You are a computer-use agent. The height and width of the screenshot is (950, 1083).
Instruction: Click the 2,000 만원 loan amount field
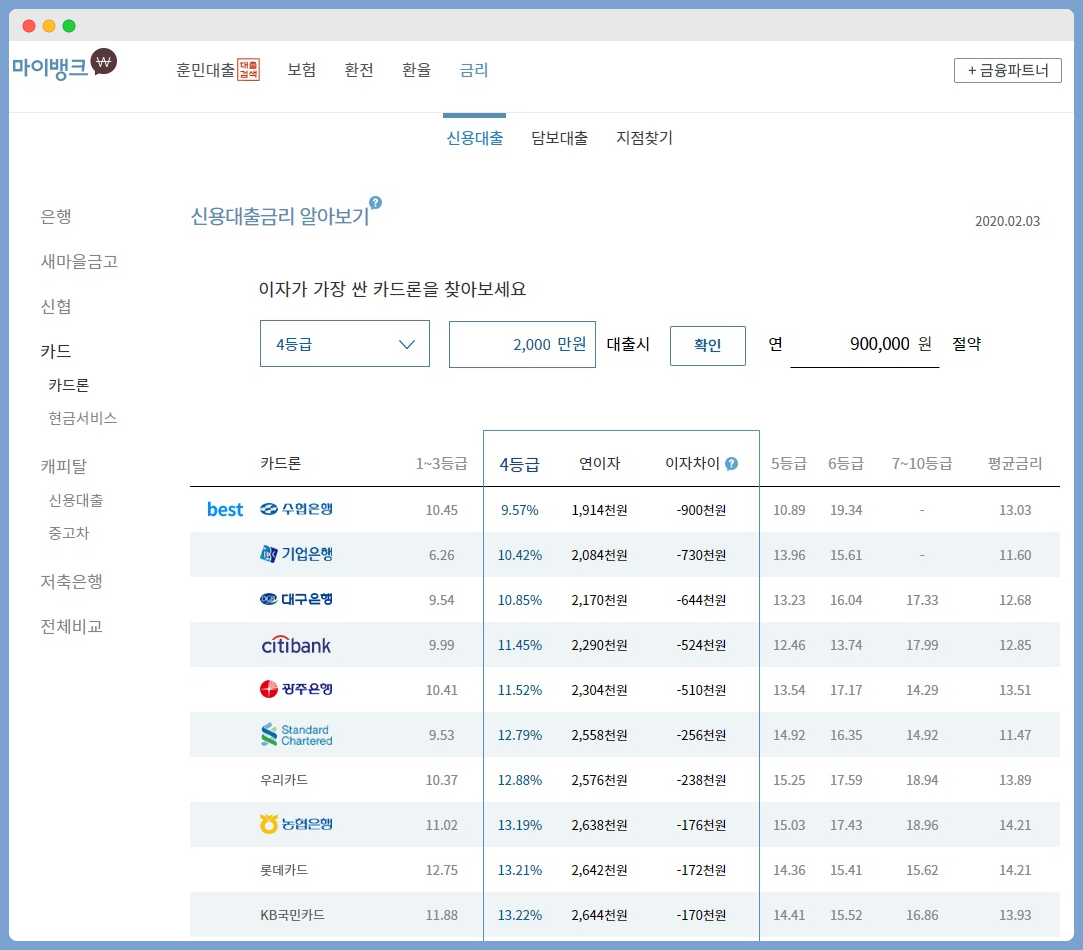pos(522,344)
